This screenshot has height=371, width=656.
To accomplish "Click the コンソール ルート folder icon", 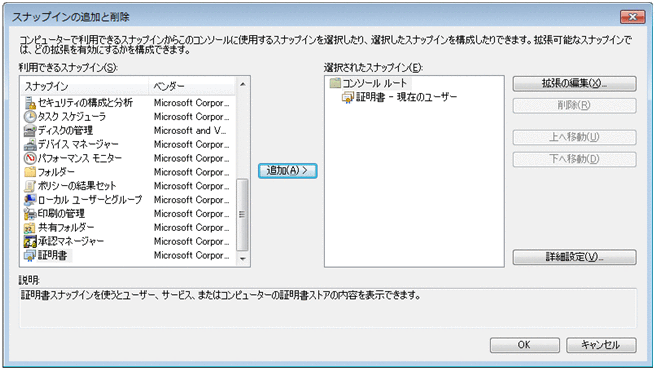I will 335,82.
